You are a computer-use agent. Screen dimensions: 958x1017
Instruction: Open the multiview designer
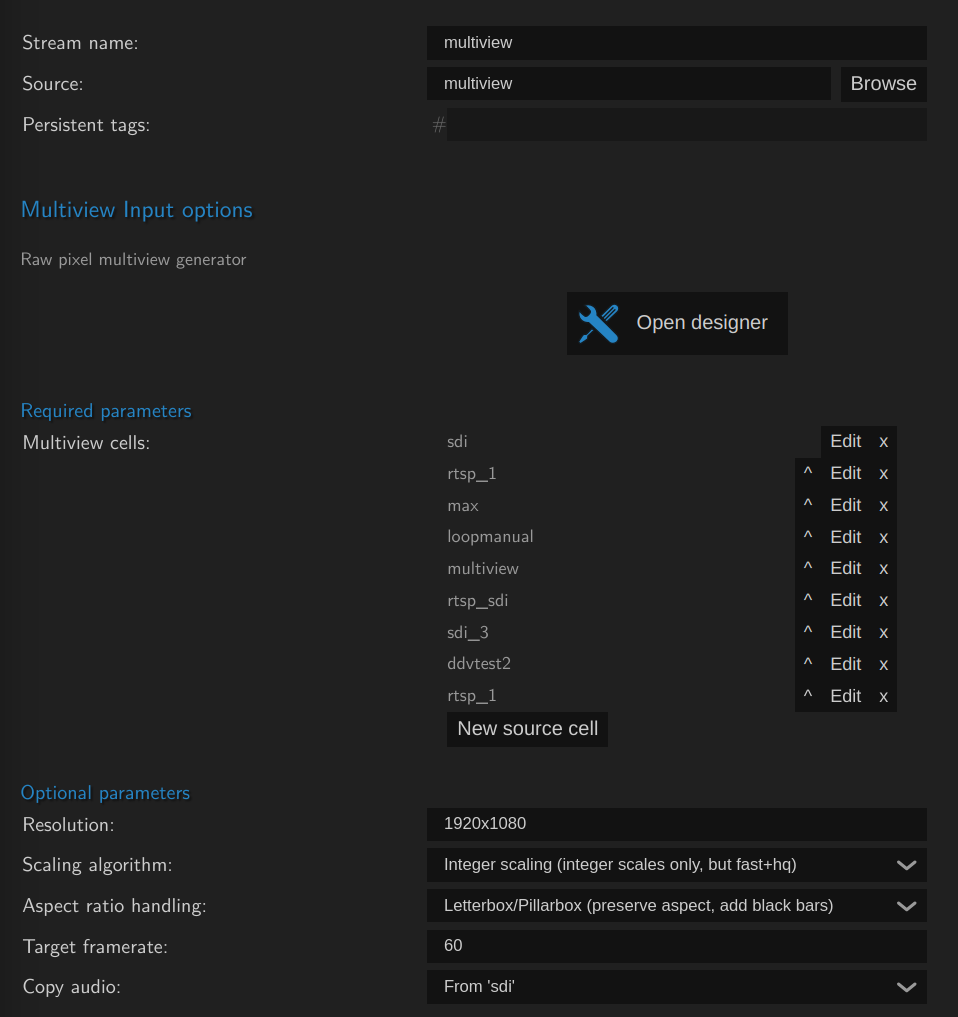677,323
